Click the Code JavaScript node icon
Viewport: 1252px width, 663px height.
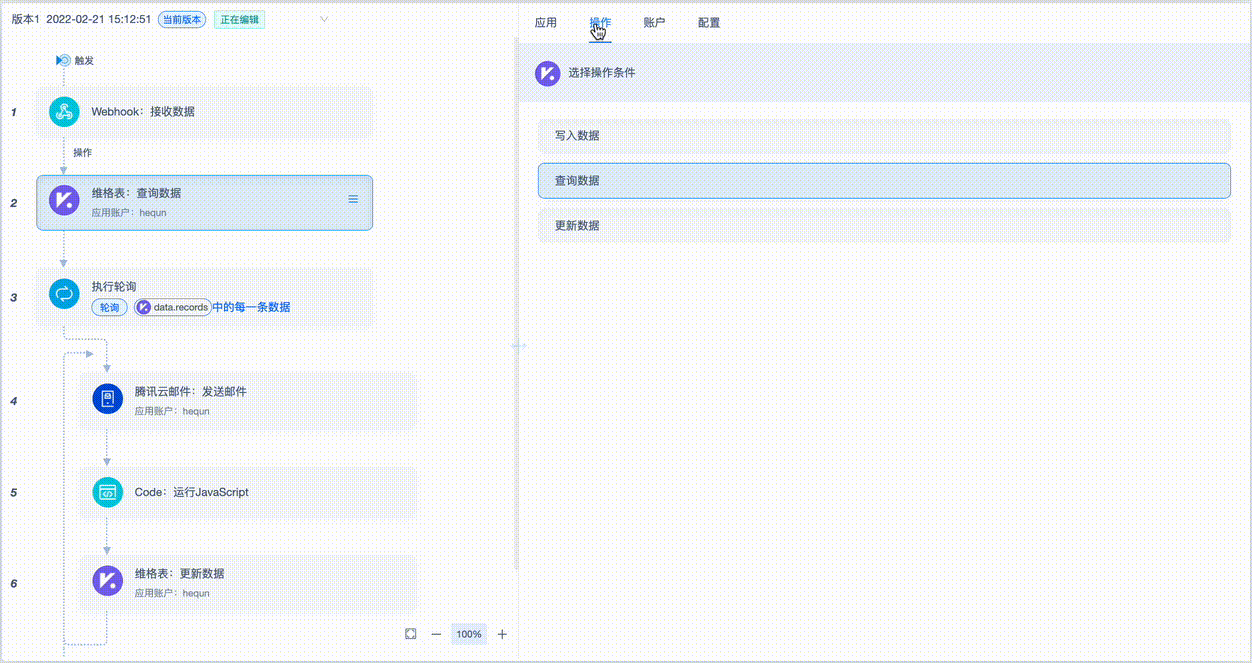click(107, 492)
